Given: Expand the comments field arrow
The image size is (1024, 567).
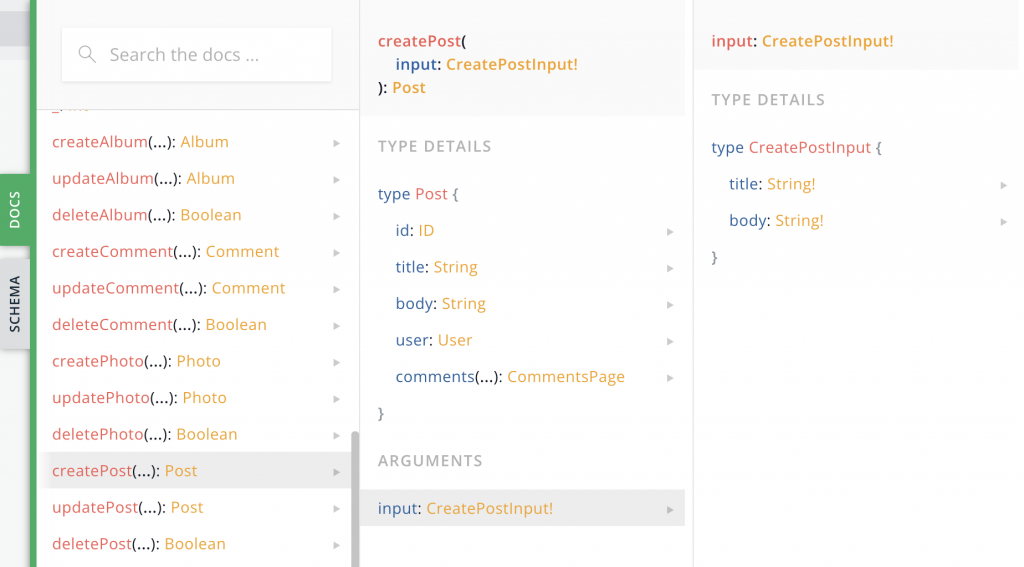Looking at the screenshot, I should 670,378.
